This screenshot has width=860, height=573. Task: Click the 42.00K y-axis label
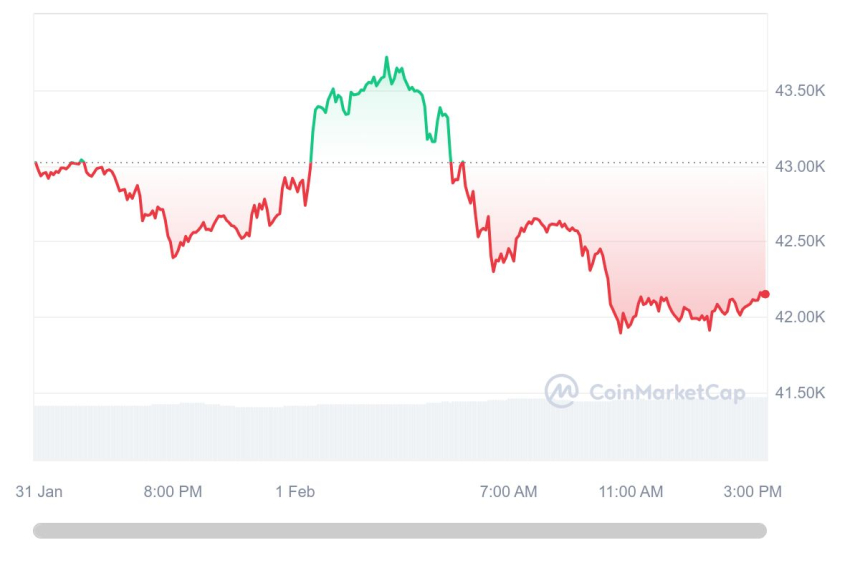pos(800,317)
